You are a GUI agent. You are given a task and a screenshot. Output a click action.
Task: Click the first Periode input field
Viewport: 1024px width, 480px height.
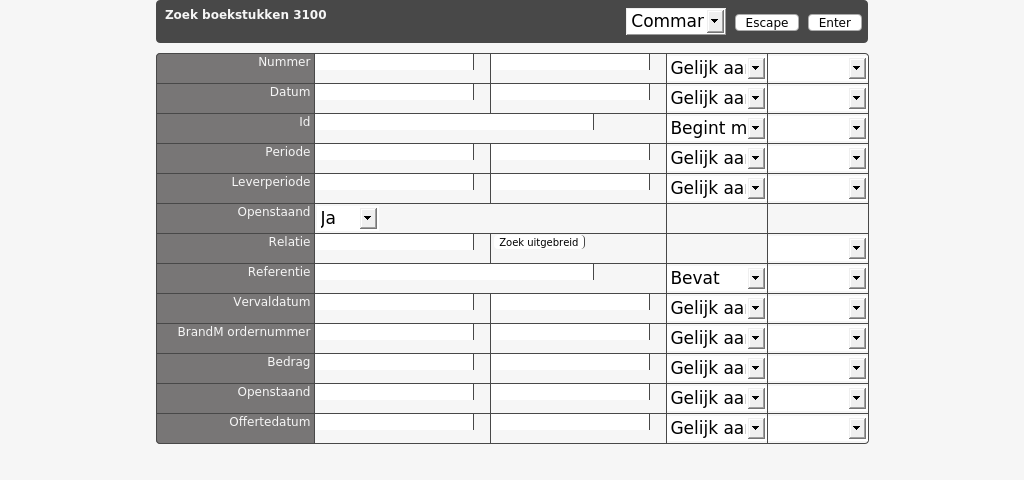pyautogui.click(x=394, y=152)
